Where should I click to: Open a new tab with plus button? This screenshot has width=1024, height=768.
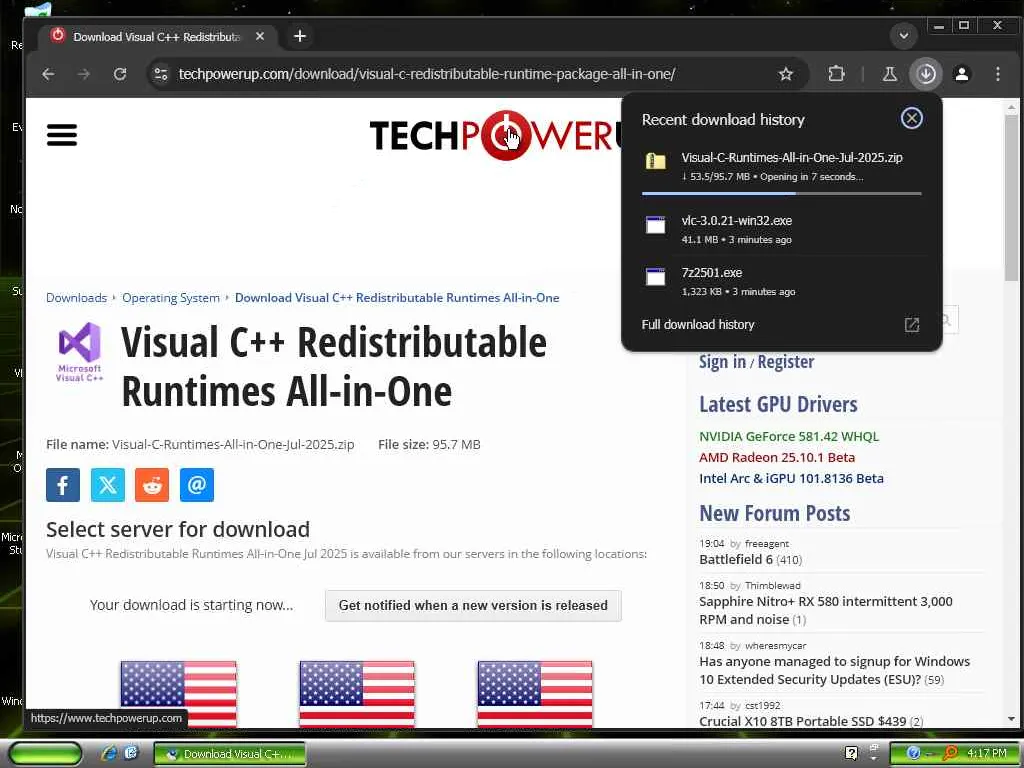click(x=300, y=36)
